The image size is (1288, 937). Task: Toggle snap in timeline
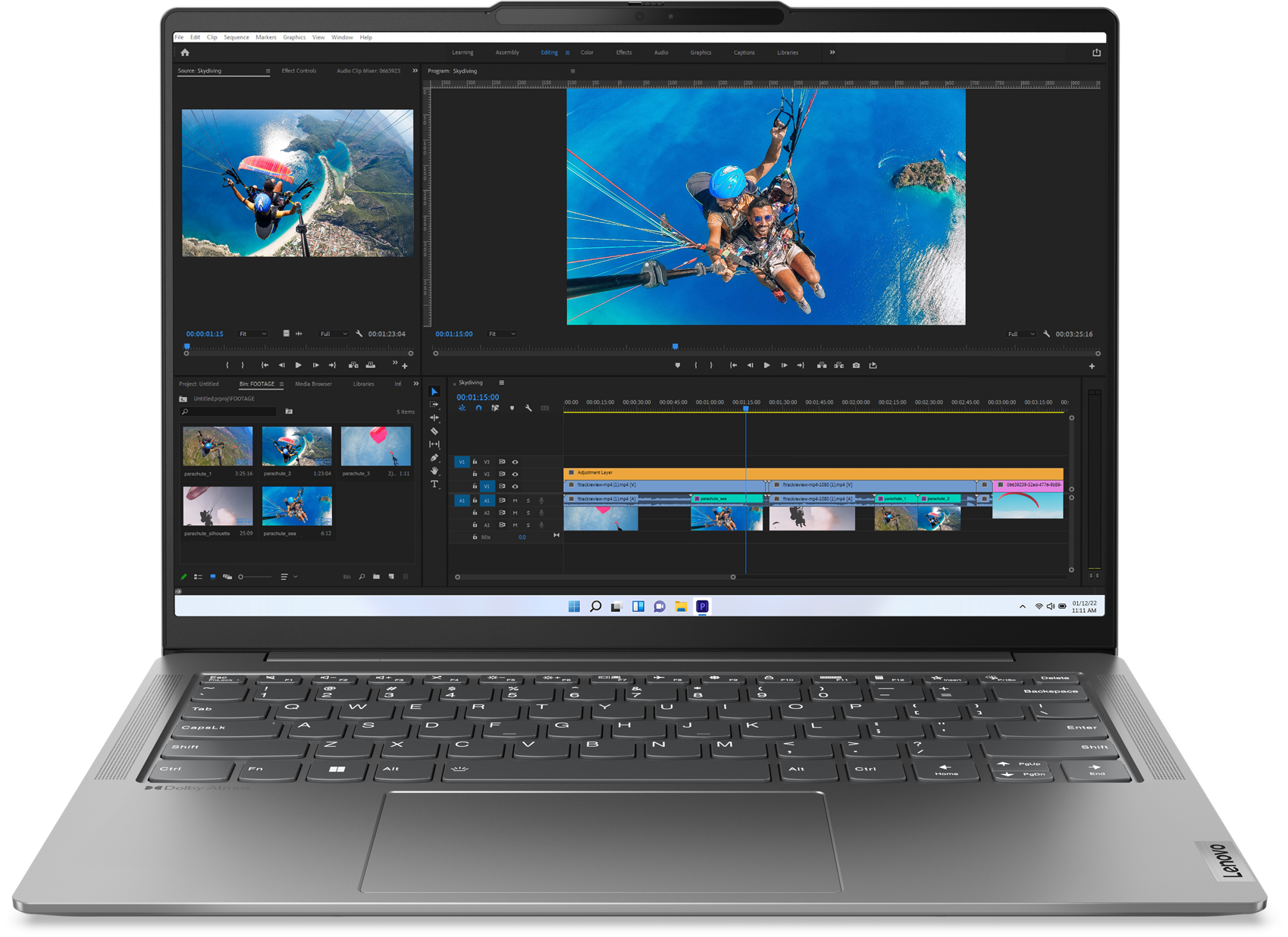[478, 409]
